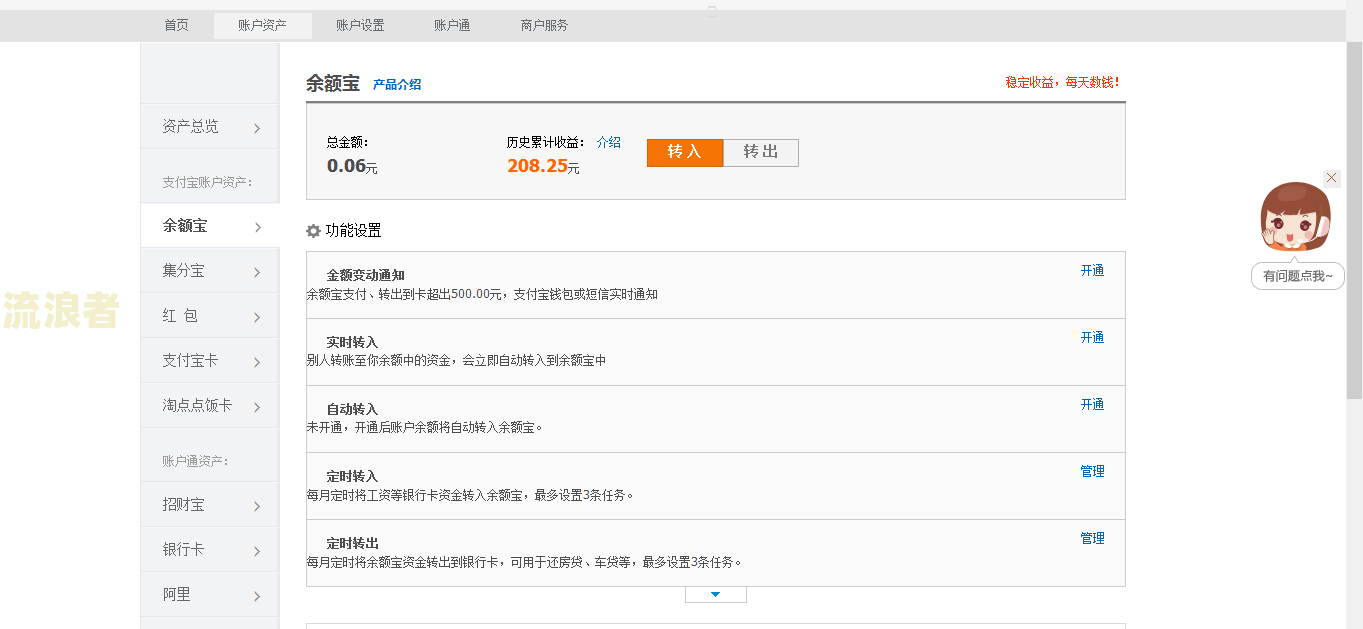Click the 功能设置 gear icon
Screen dimensions: 1363x629
[x=313, y=231]
